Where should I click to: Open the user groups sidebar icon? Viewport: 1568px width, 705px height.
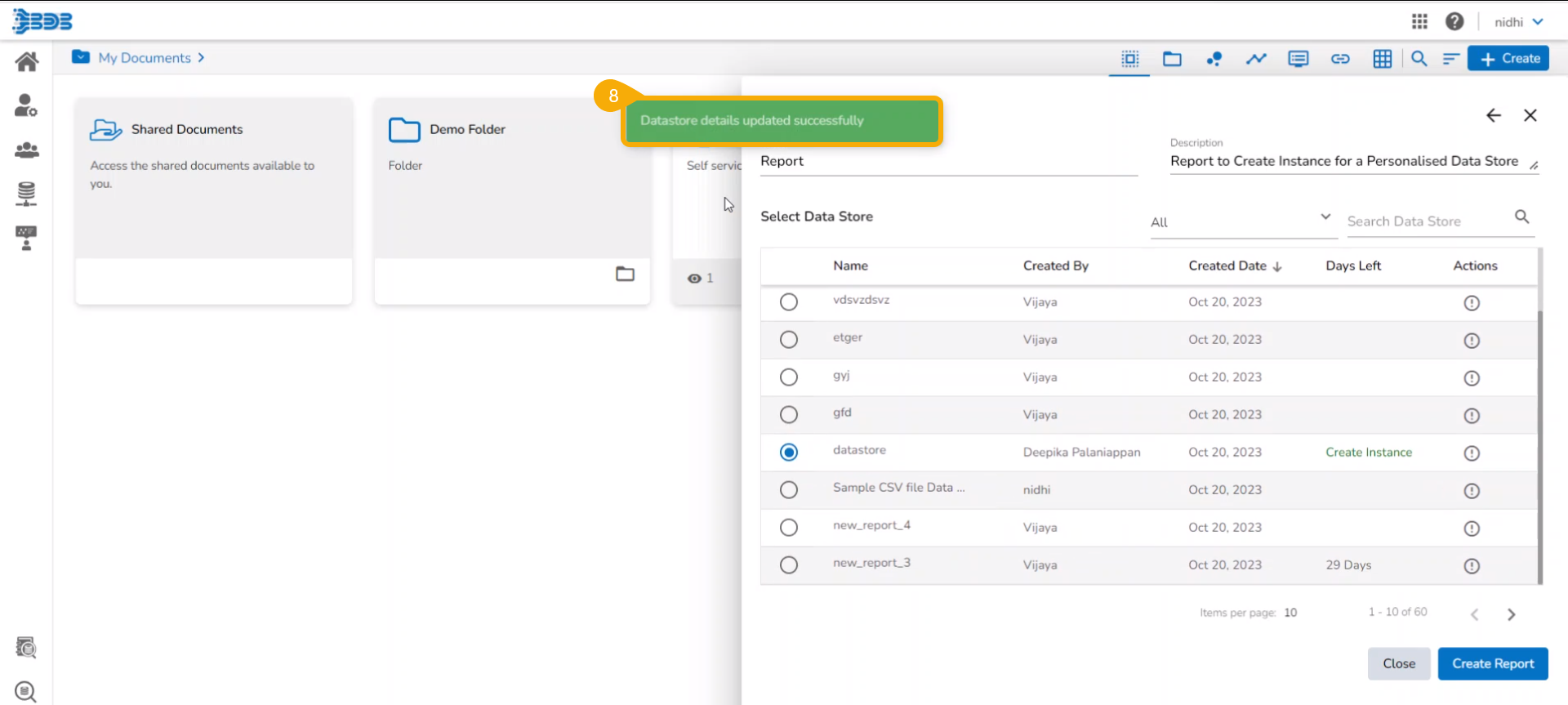pyautogui.click(x=26, y=150)
